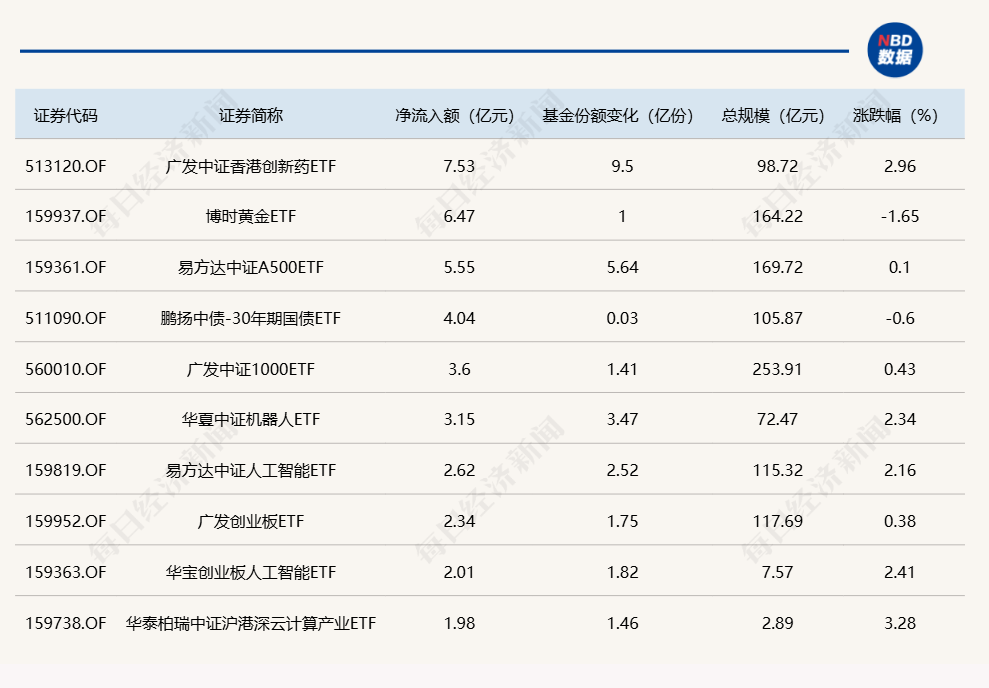Click the 证券简称 column header
The height and width of the screenshot is (688, 989).
pos(251,115)
